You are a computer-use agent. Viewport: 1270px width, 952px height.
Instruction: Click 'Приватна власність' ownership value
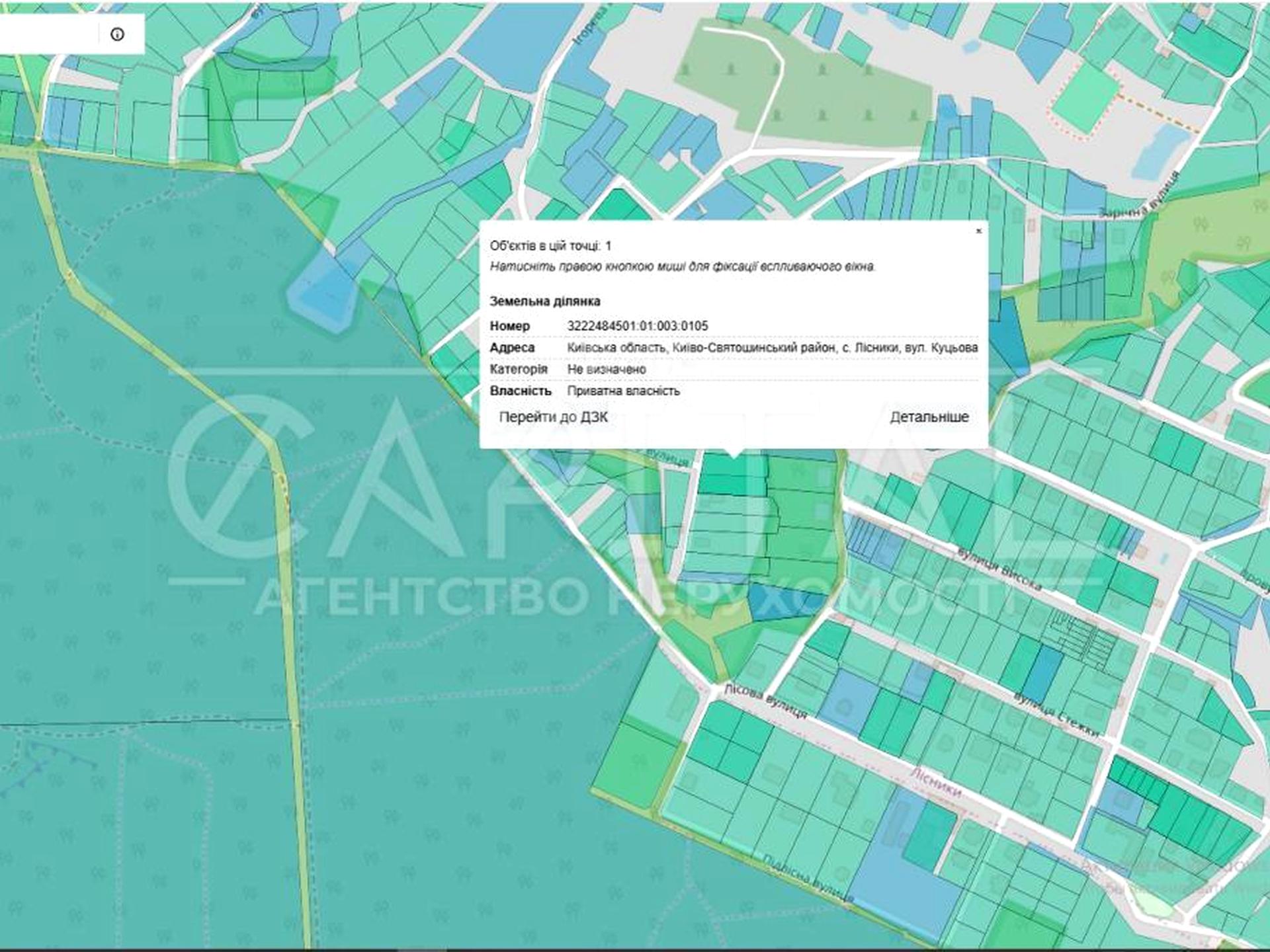click(623, 391)
